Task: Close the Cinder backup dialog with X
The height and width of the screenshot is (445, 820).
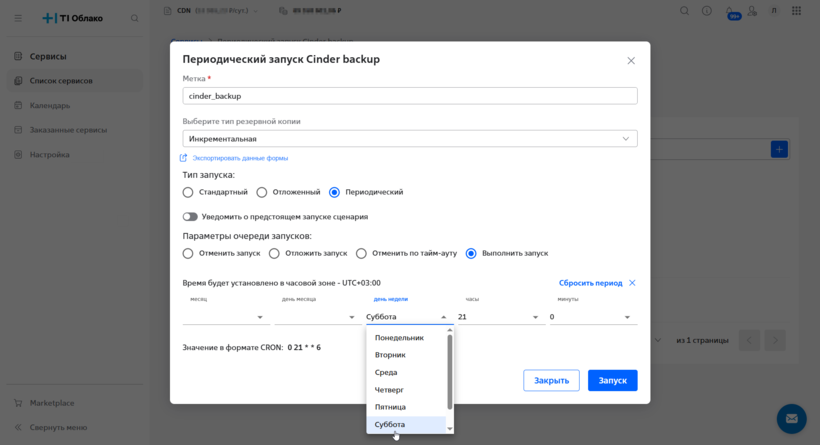Action: coord(630,61)
